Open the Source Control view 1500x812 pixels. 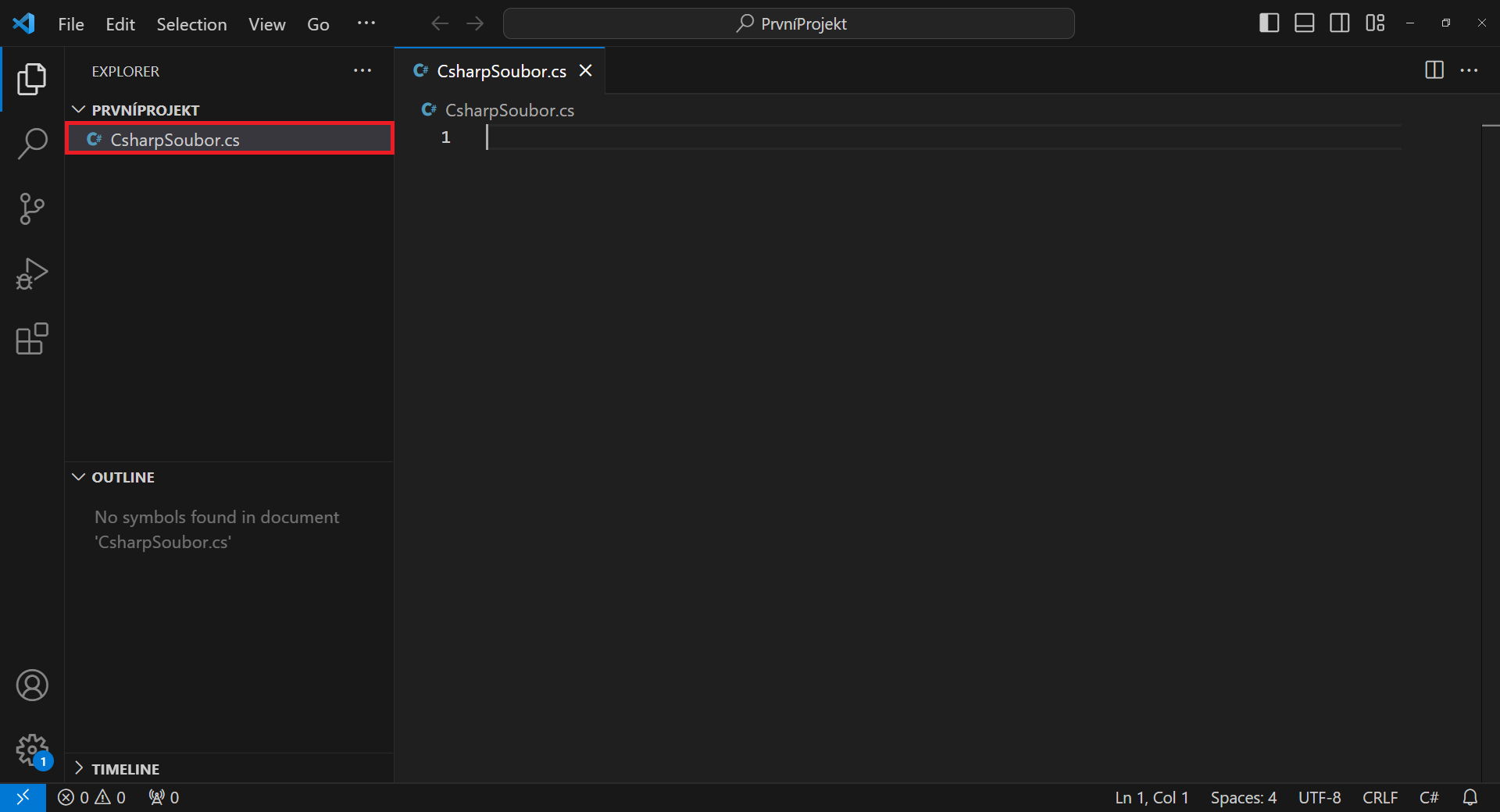pos(31,208)
